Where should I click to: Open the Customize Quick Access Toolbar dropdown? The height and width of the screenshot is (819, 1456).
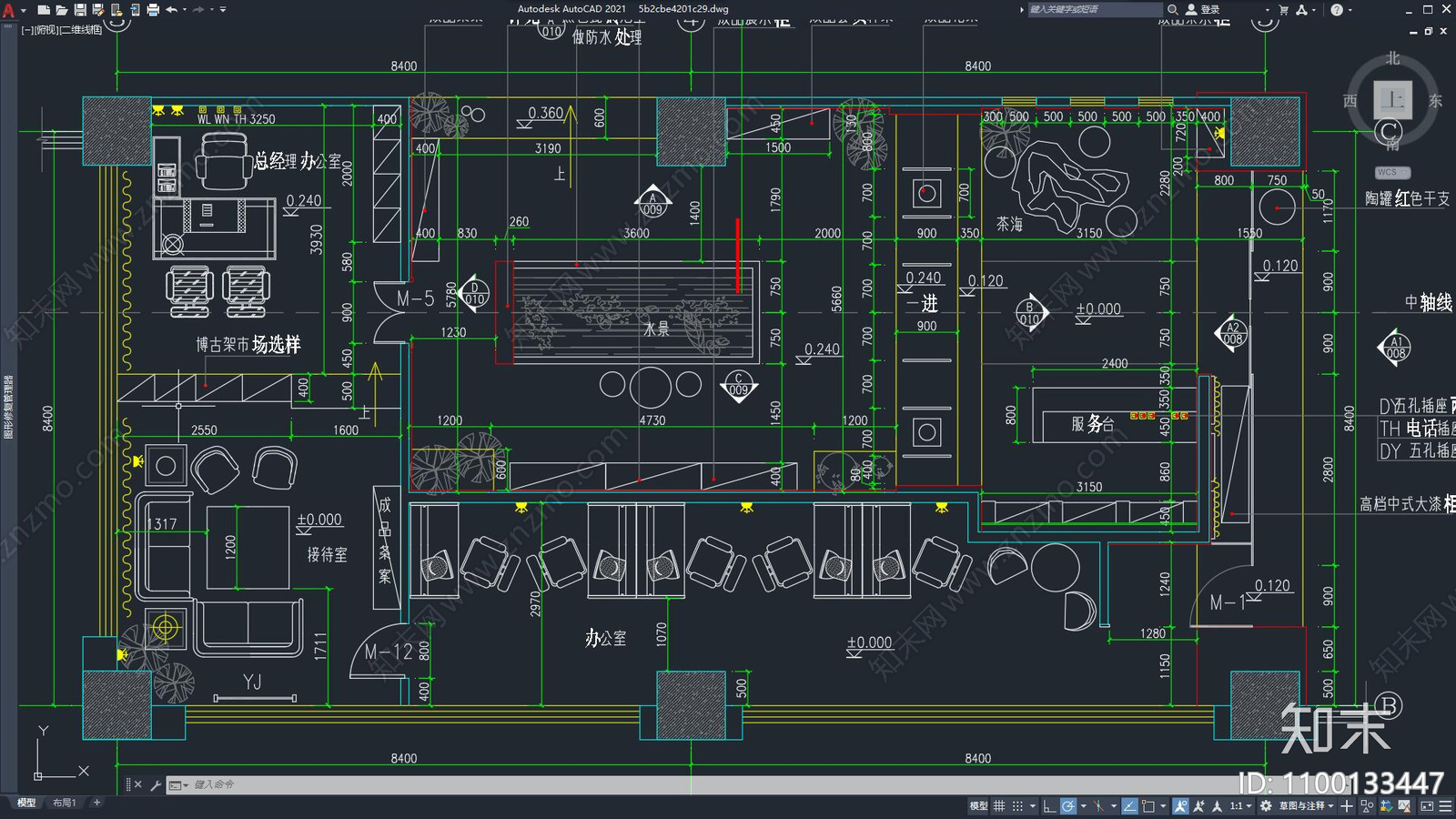pyautogui.click(x=223, y=10)
